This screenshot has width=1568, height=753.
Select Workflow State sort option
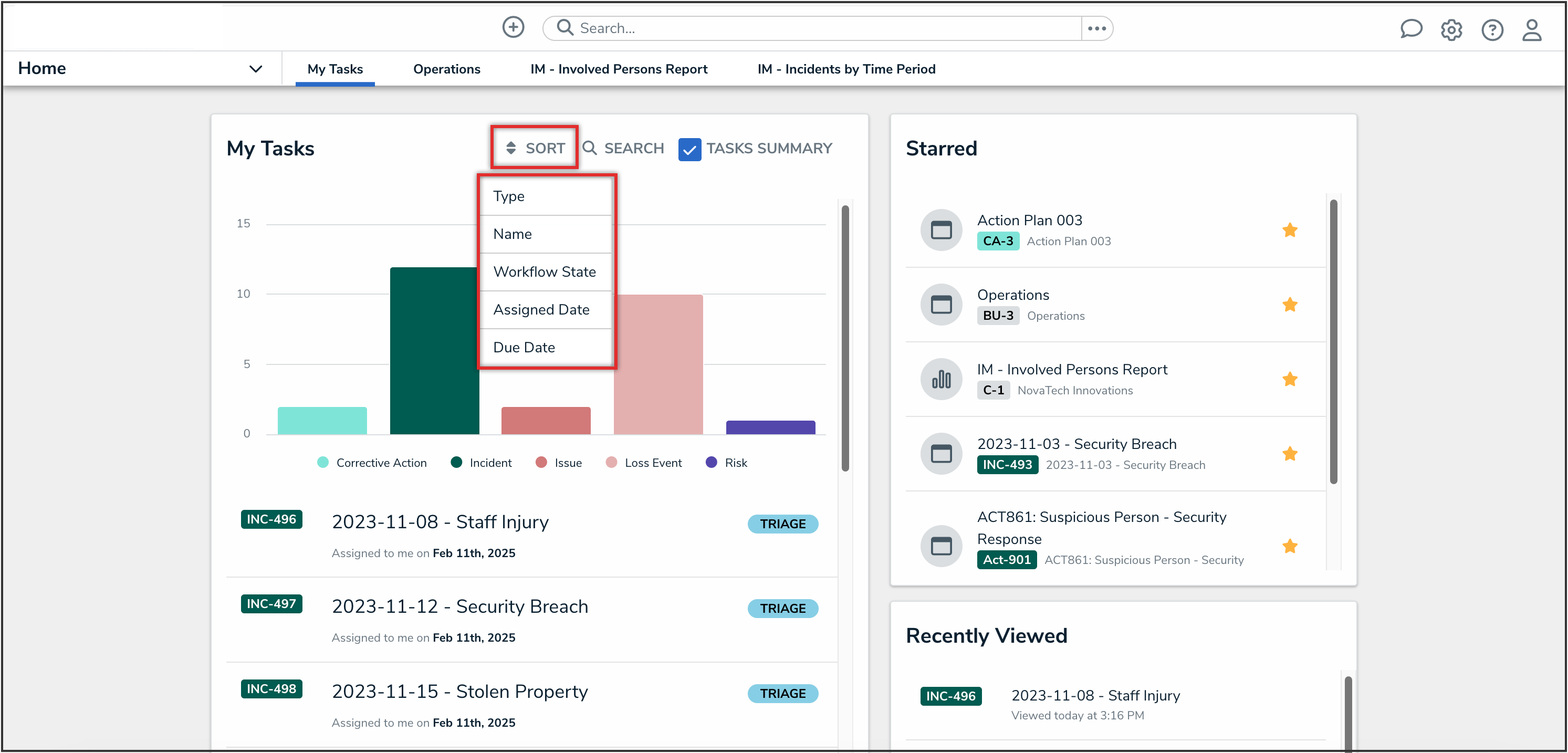545,271
